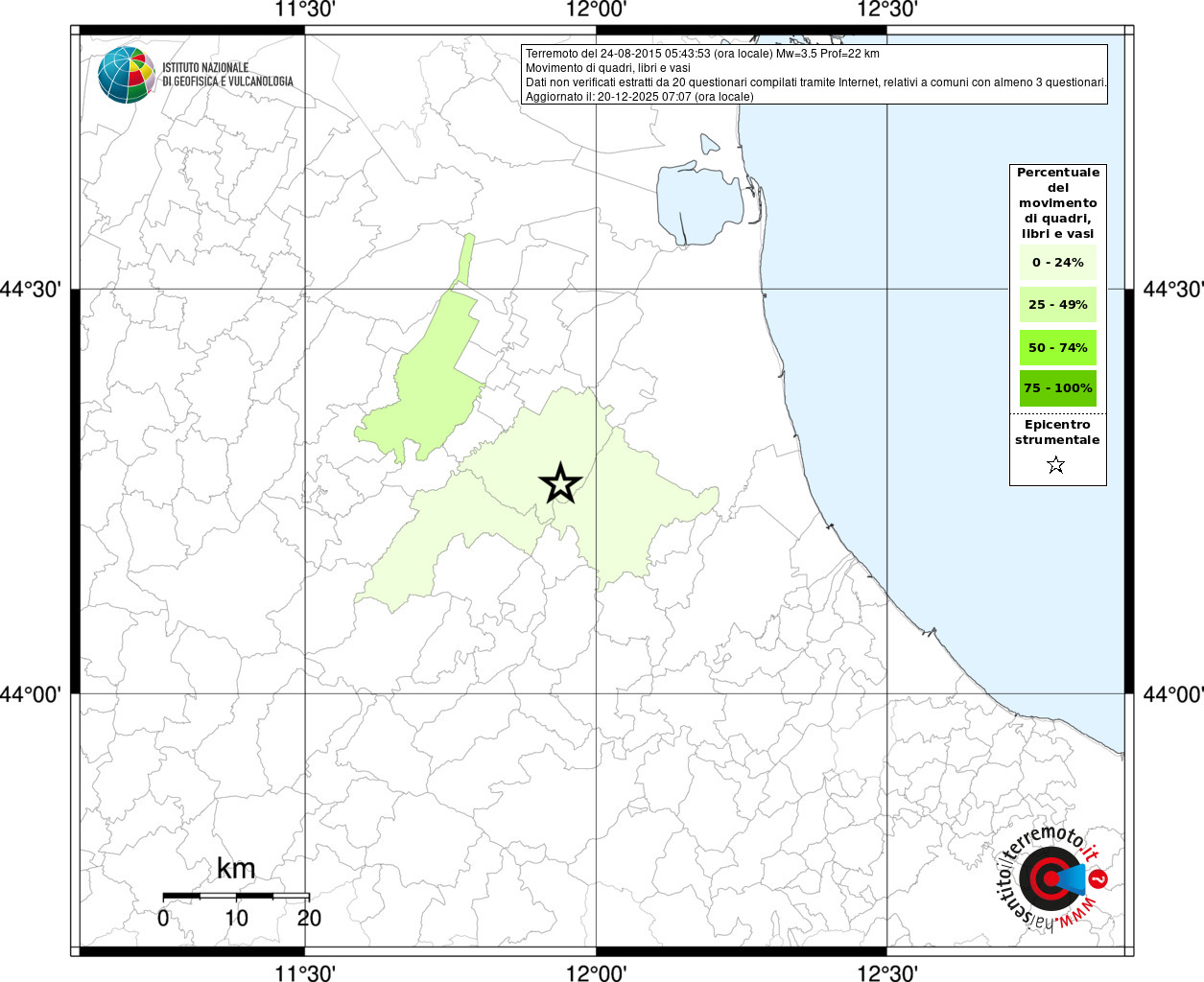
Task: Select the 0 - 24% legend swatch
Action: click(1058, 263)
